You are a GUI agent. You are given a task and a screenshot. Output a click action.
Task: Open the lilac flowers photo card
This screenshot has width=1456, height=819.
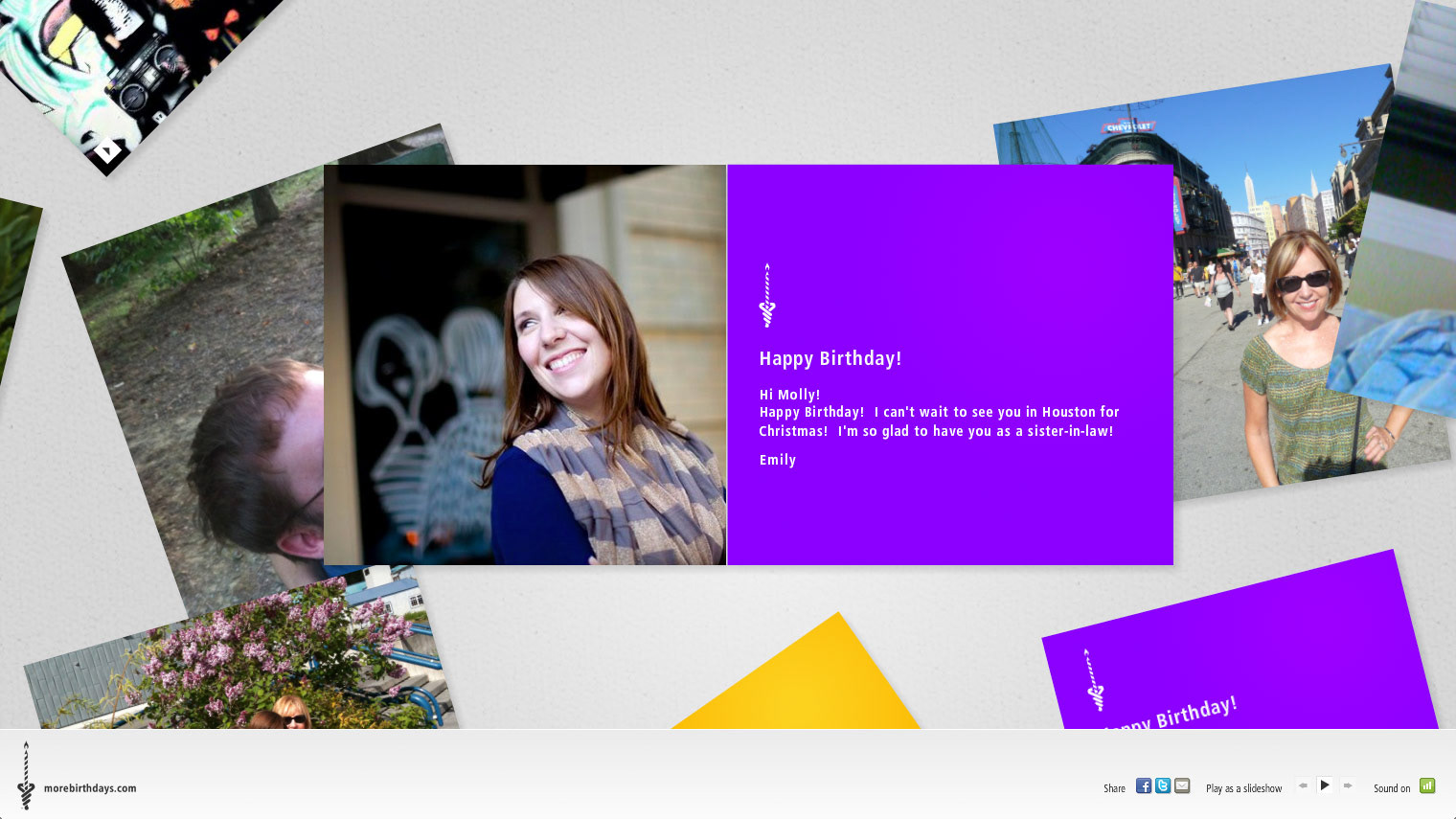(x=239, y=651)
